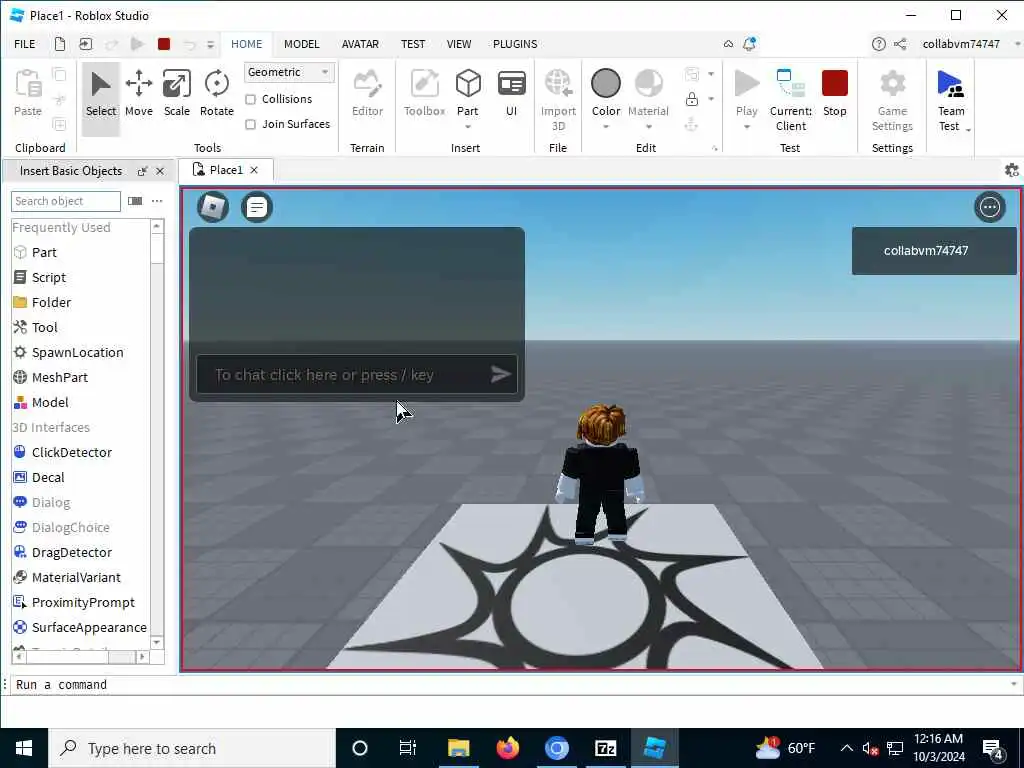
Task: Click the share icon near username
Action: tap(900, 44)
